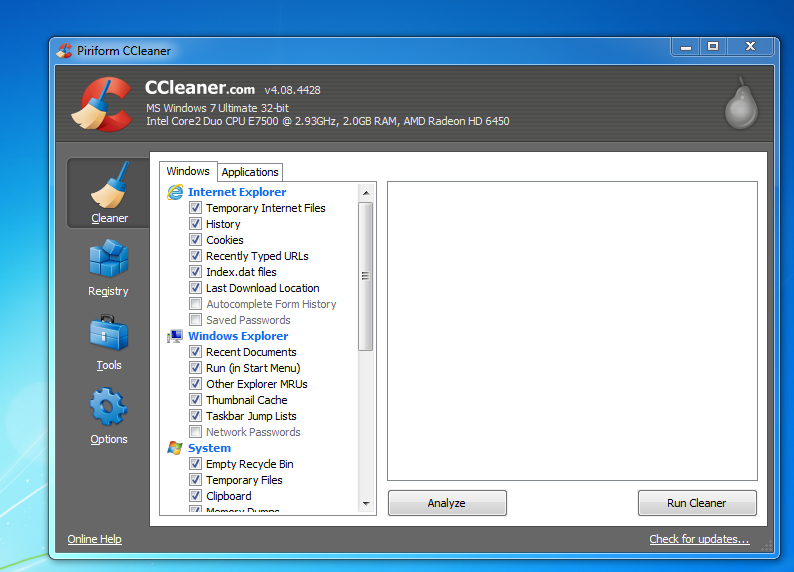The width and height of the screenshot is (794, 572).
Task: Switch to the Applications tab
Action: [x=250, y=172]
